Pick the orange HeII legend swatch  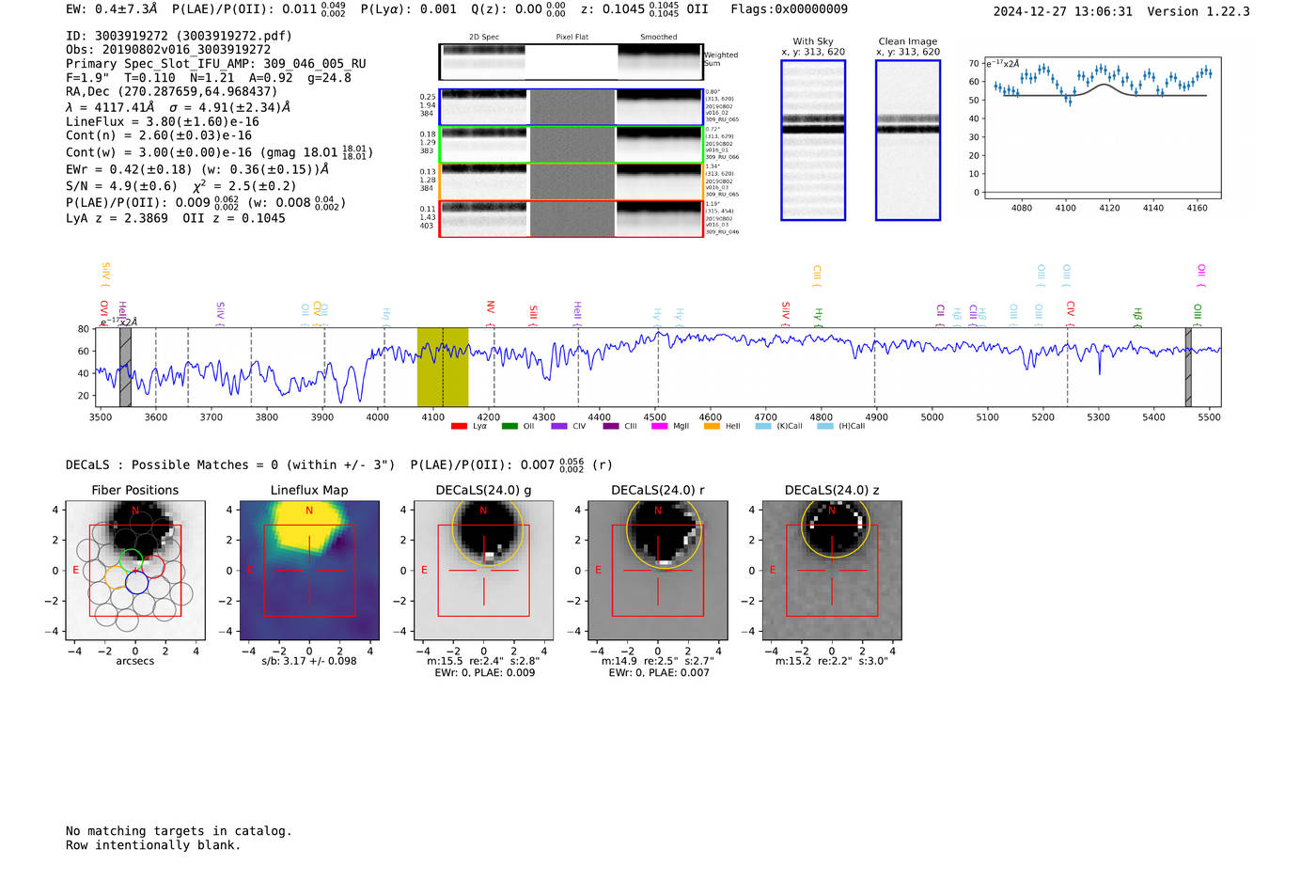[x=712, y=426]
